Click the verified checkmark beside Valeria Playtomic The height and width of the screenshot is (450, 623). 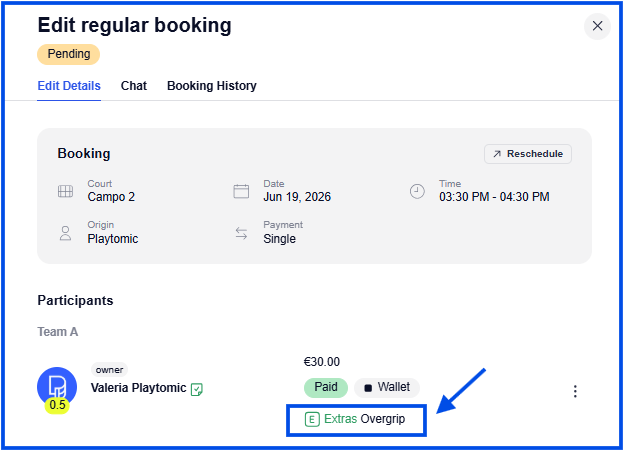coord(197,389)
